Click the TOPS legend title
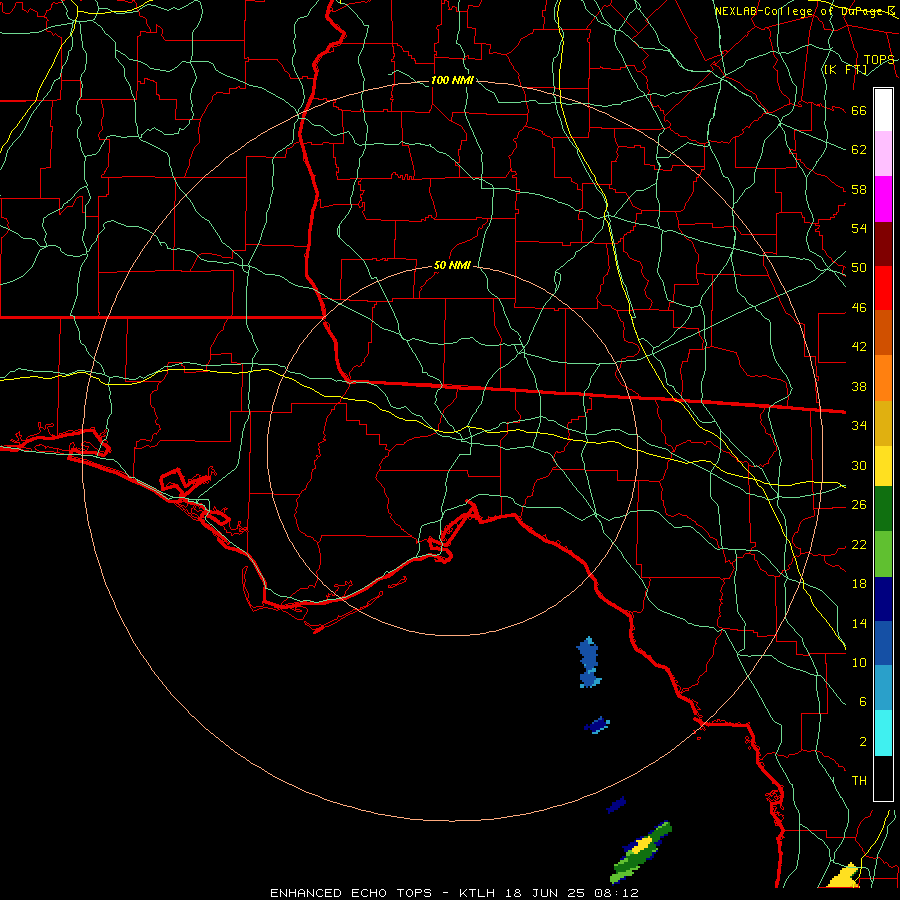900x900 pixels. point(879,60)
